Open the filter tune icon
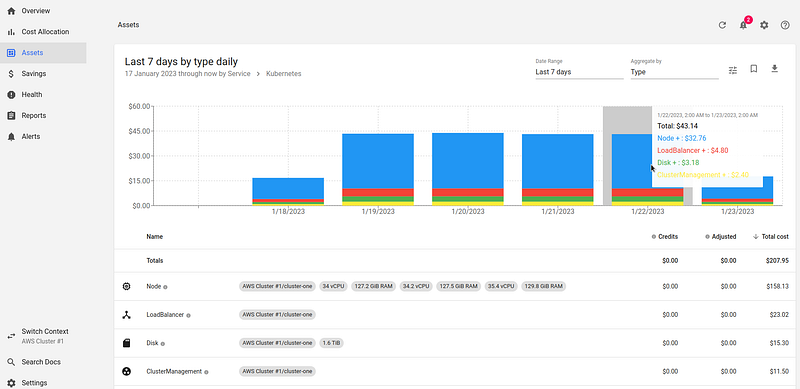The image size is (800, 389). click(x=733, y=70)
